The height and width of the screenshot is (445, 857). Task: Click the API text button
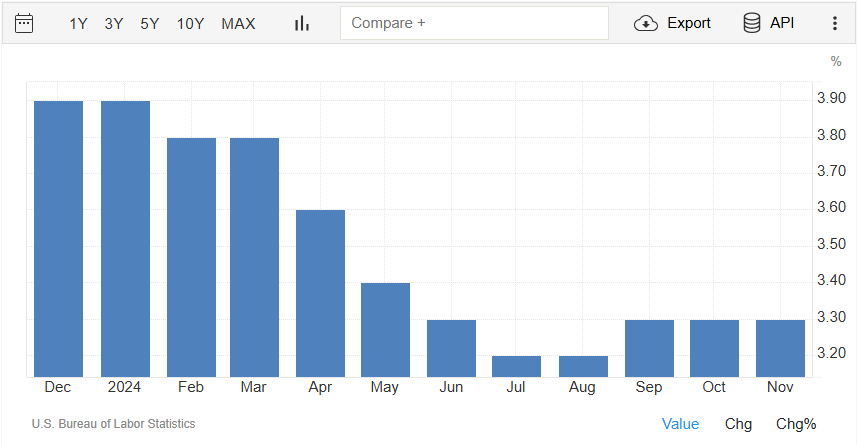tap(782, 23)
